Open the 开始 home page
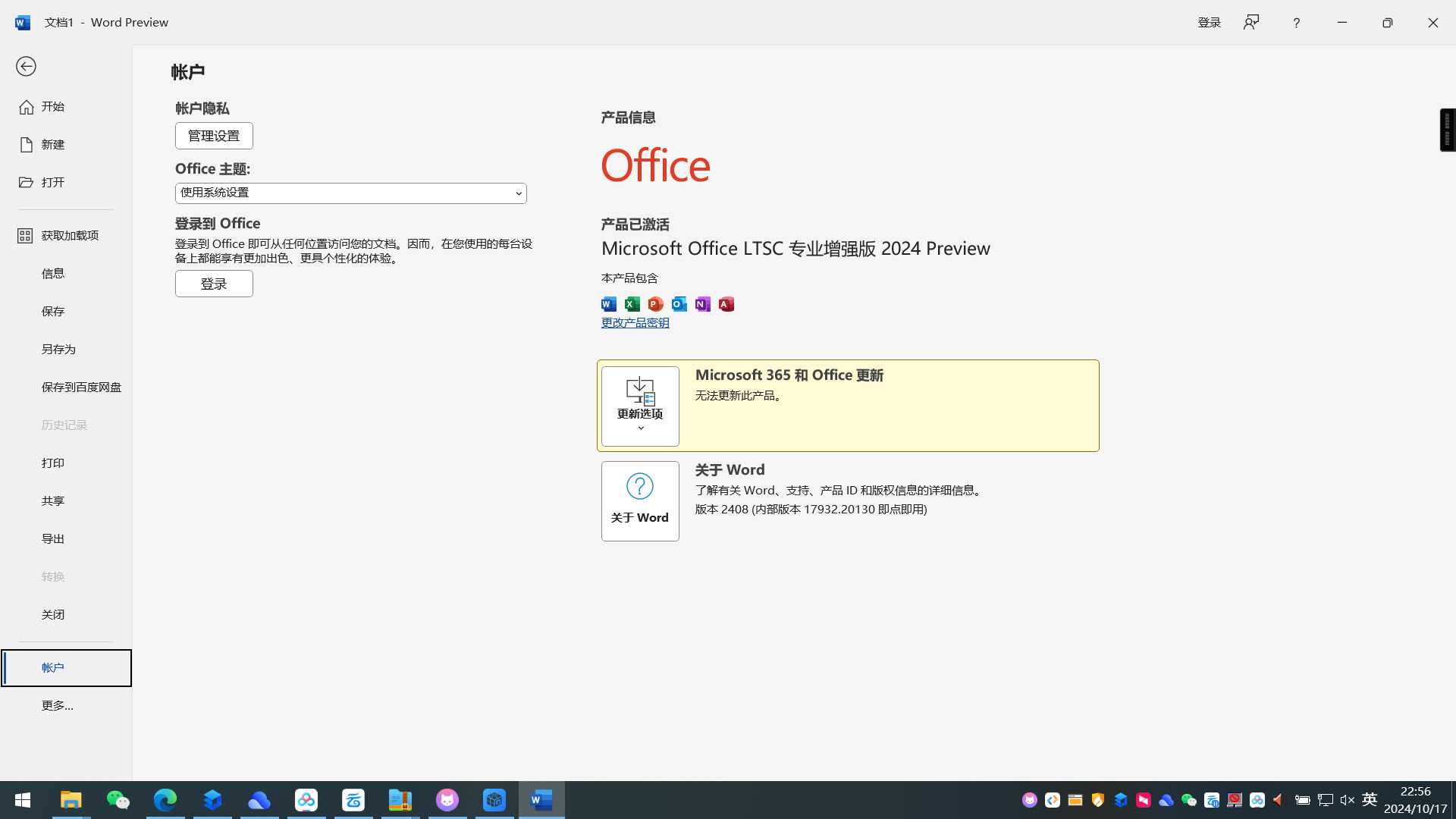Viewport: 1456px width, 819px height. coord(66,107)
